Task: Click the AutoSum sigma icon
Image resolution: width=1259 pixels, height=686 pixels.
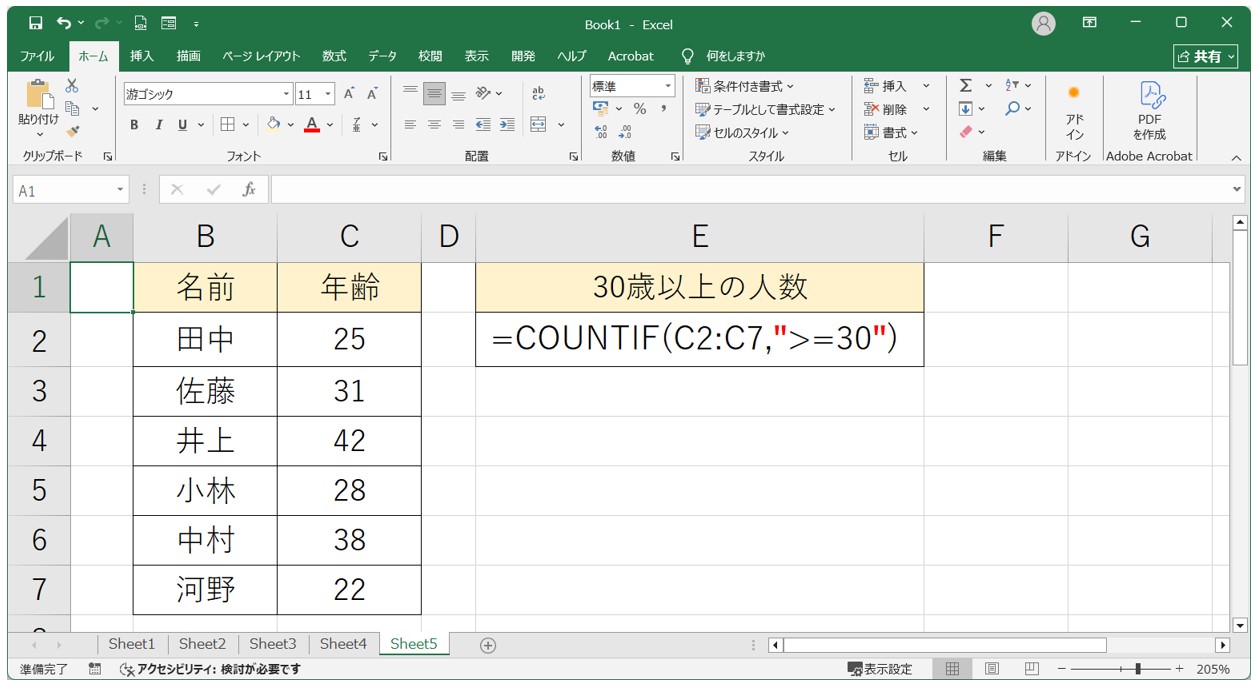Action: tap(966, 86)
